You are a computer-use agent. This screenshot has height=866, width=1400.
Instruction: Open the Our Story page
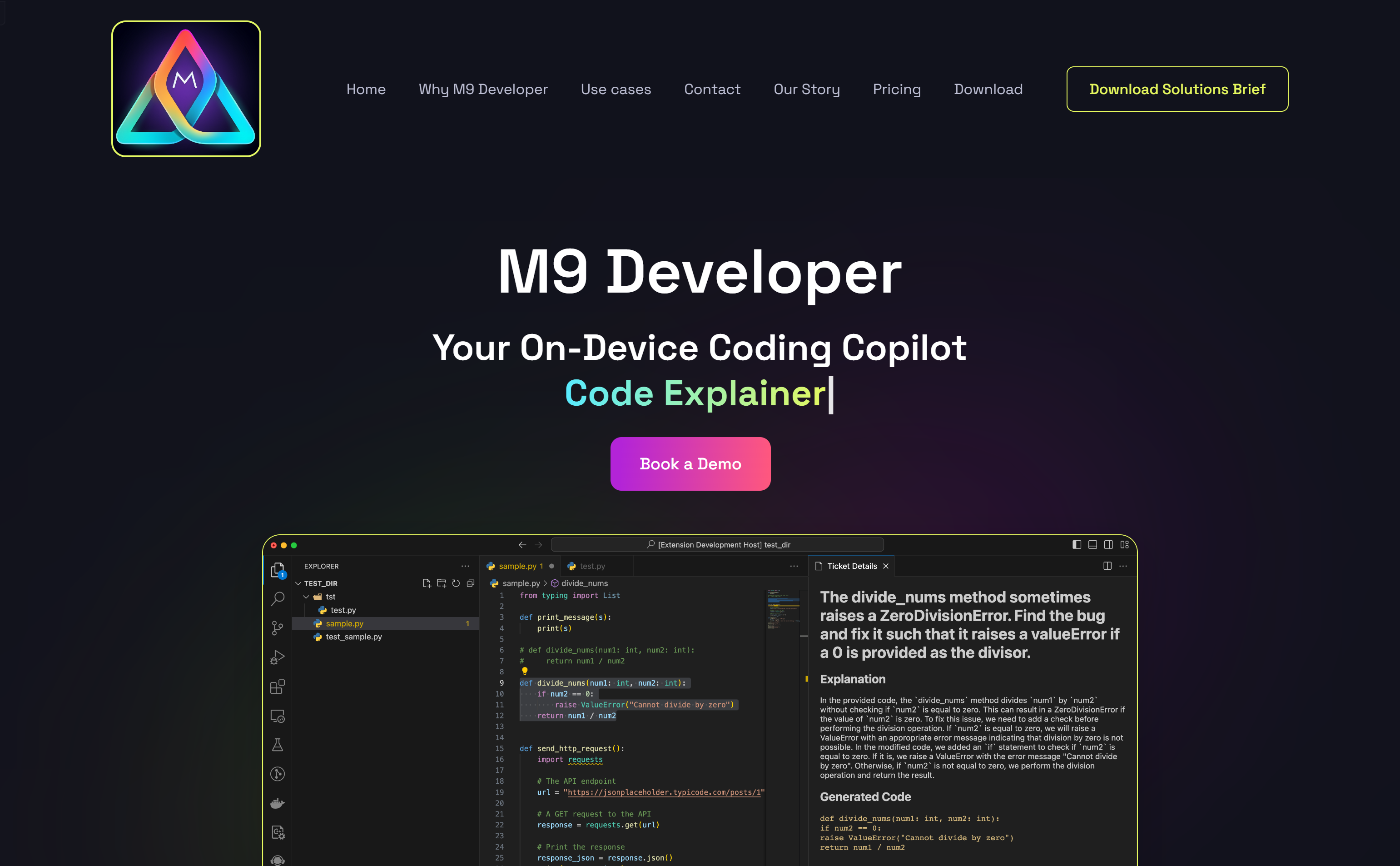point(806,90)
